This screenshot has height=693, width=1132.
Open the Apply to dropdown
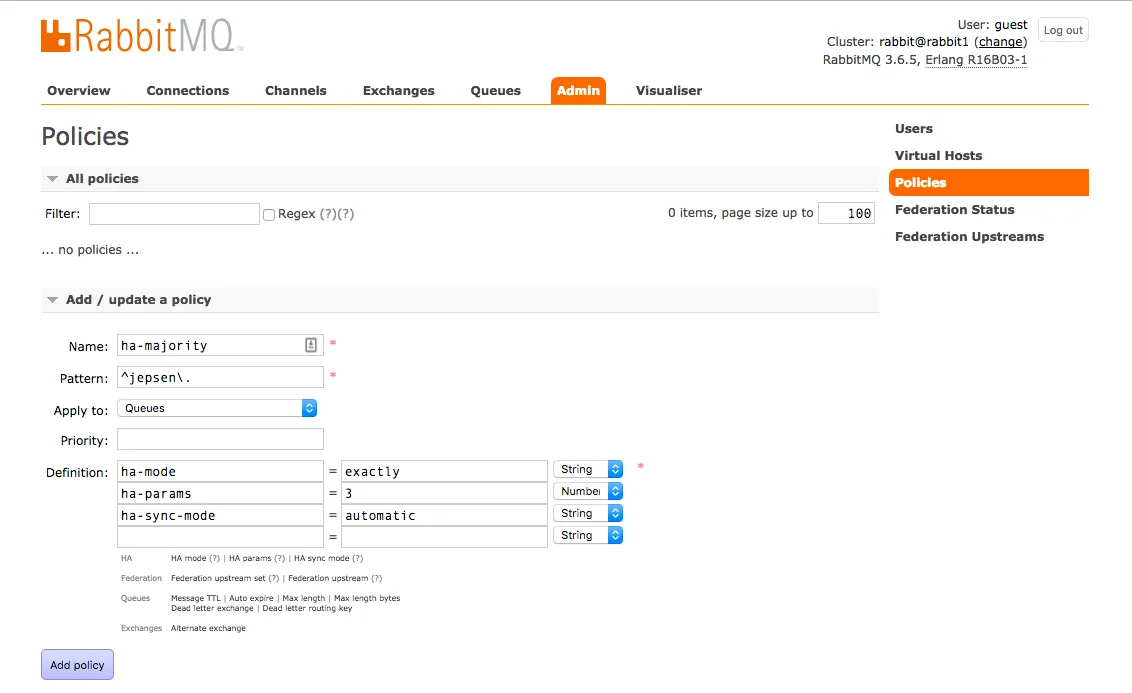[x=217, y=408]
